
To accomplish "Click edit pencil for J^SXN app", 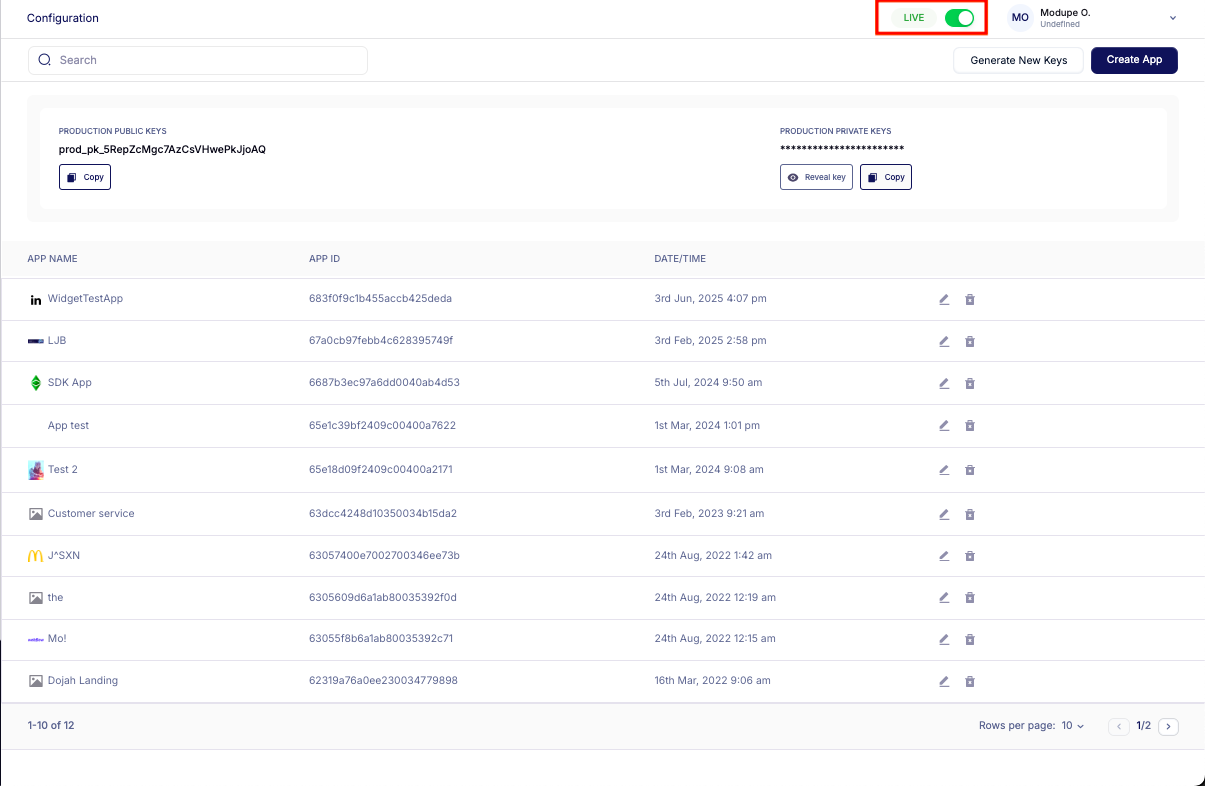I will pyautogui.click(x=944, y=556).
